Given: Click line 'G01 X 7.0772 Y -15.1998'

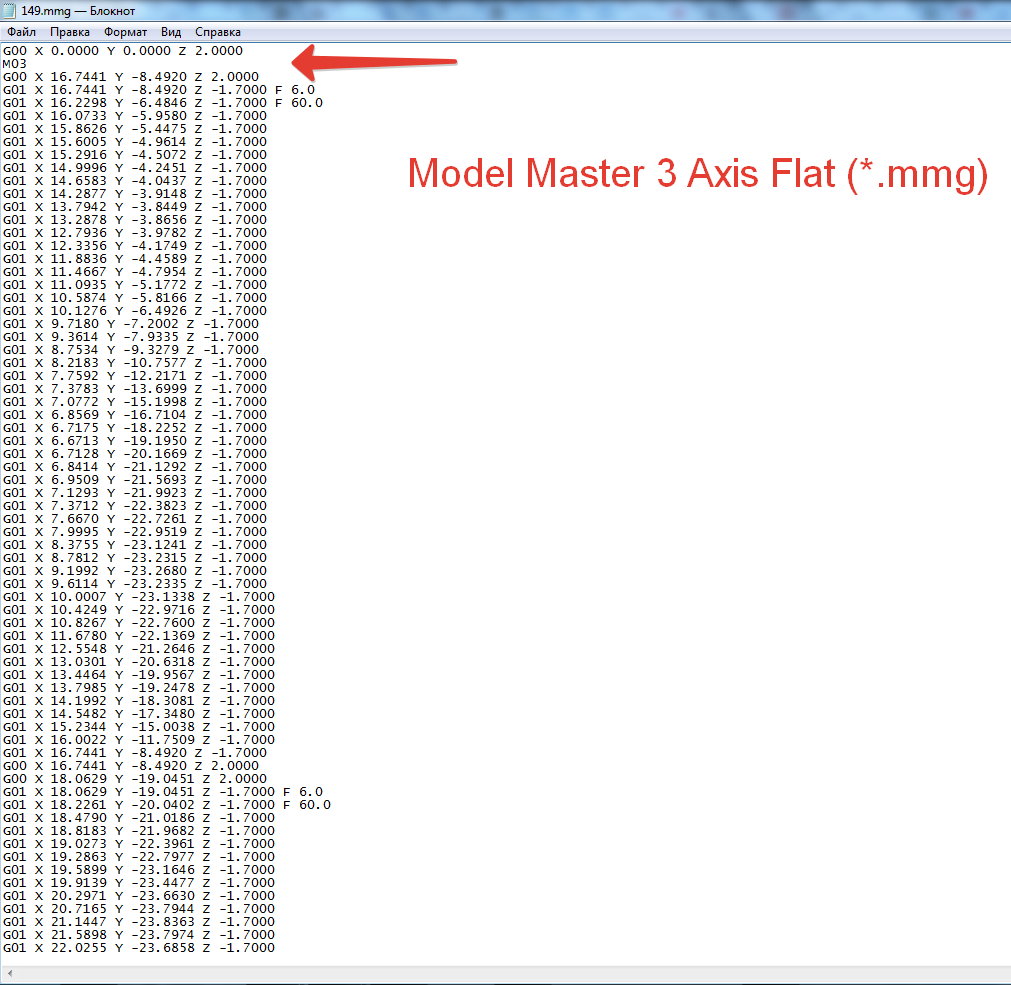Looking at the screenshot, I should point(135,402).
